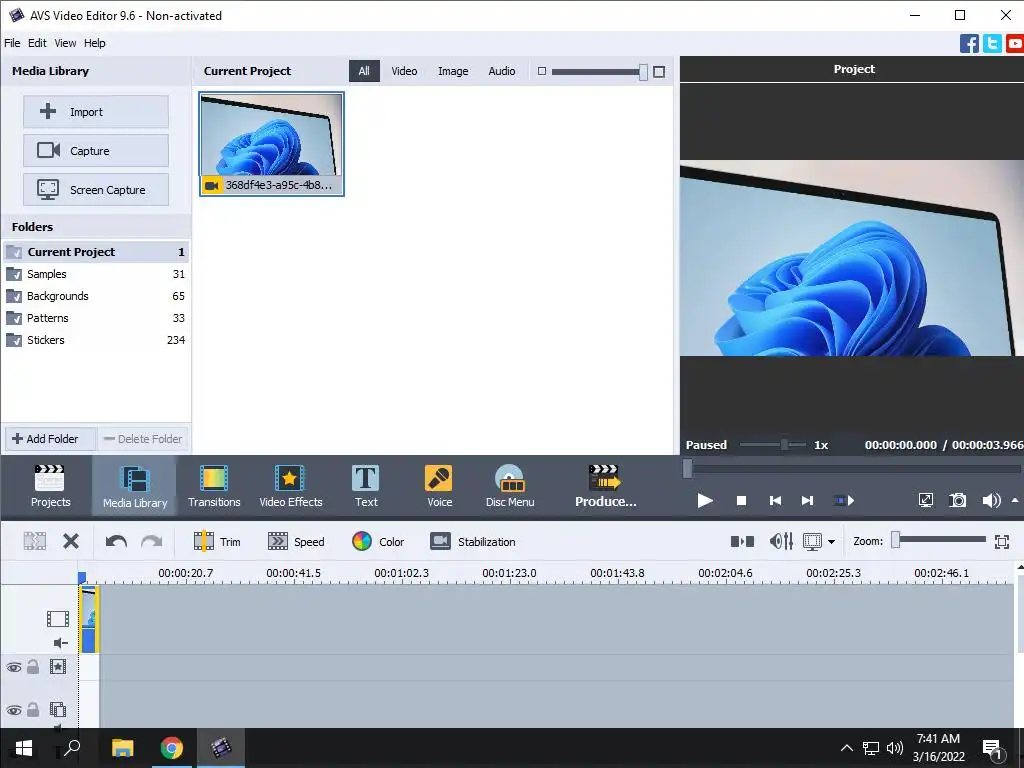Expand the volume arrow beside speaker
The image size is (1024, 768).
1015,500
